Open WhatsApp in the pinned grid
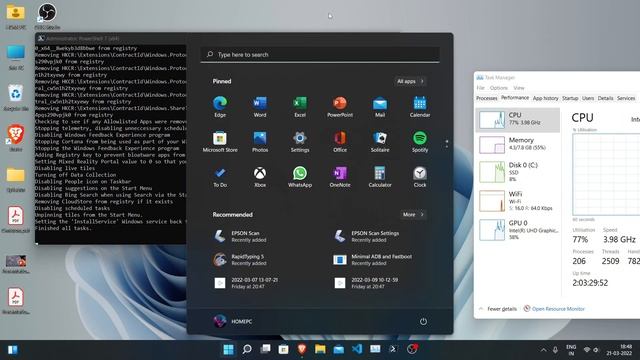This screenshot has height=360, width=640. pyautogui.click(x=300, y=177)
